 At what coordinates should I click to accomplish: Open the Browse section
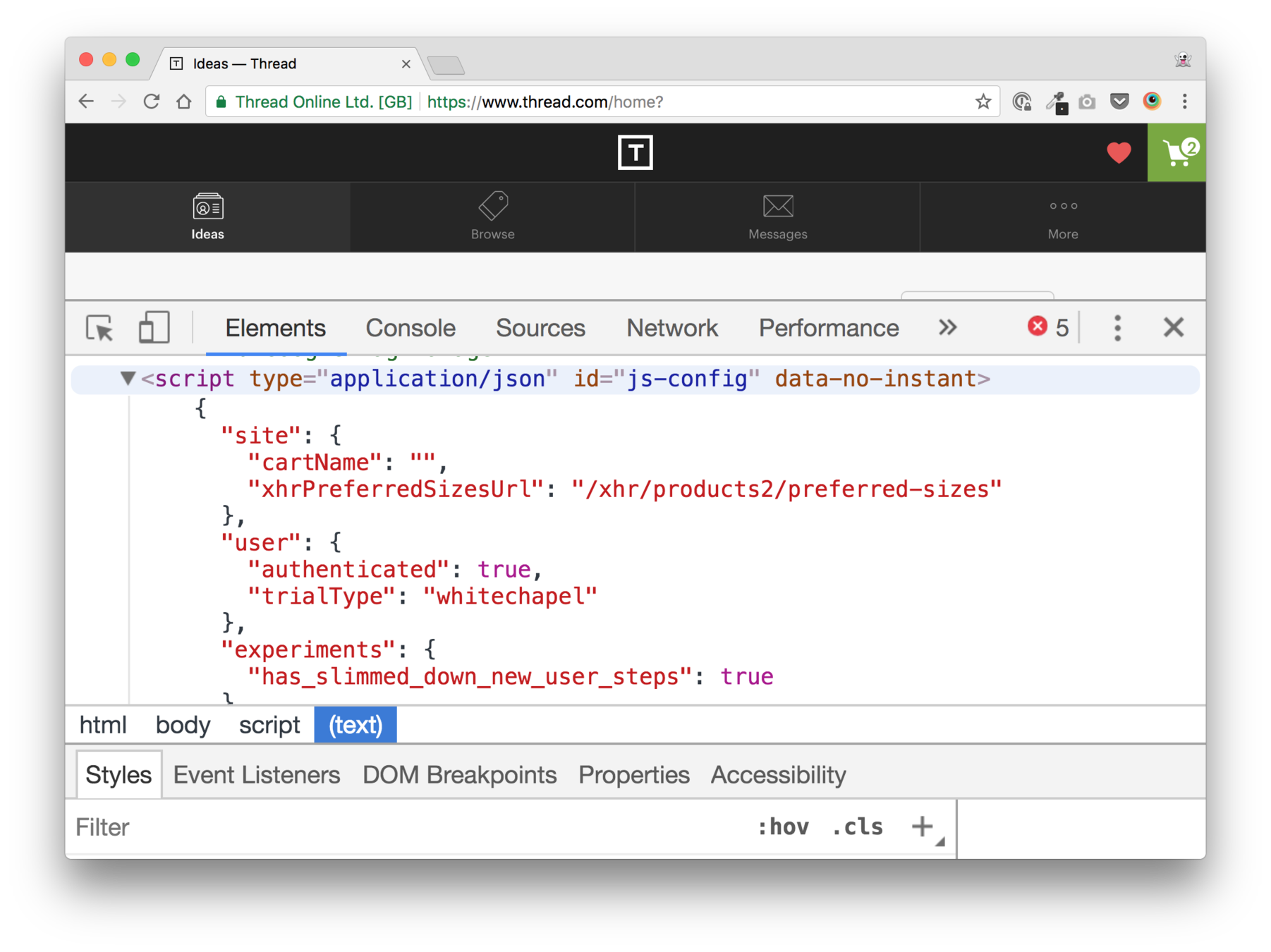click(492, 216)
